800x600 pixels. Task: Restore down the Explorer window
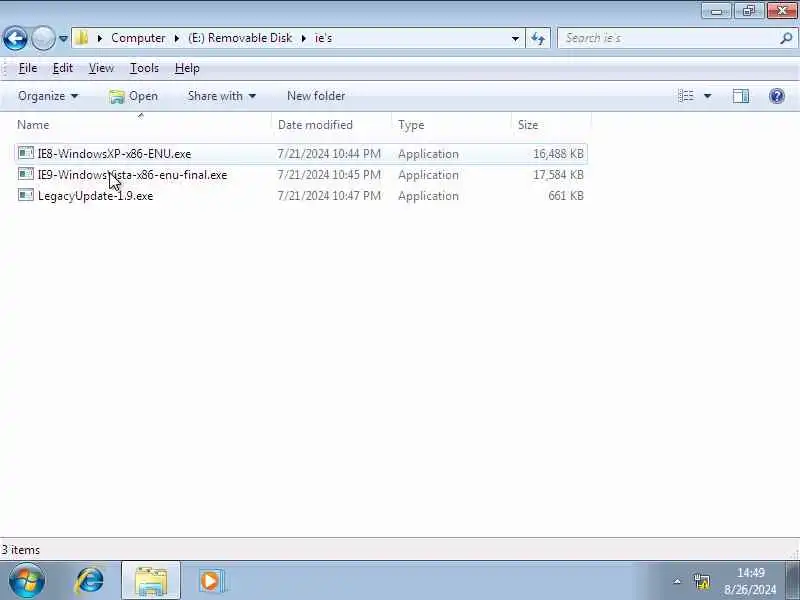[x=748, y=11]
